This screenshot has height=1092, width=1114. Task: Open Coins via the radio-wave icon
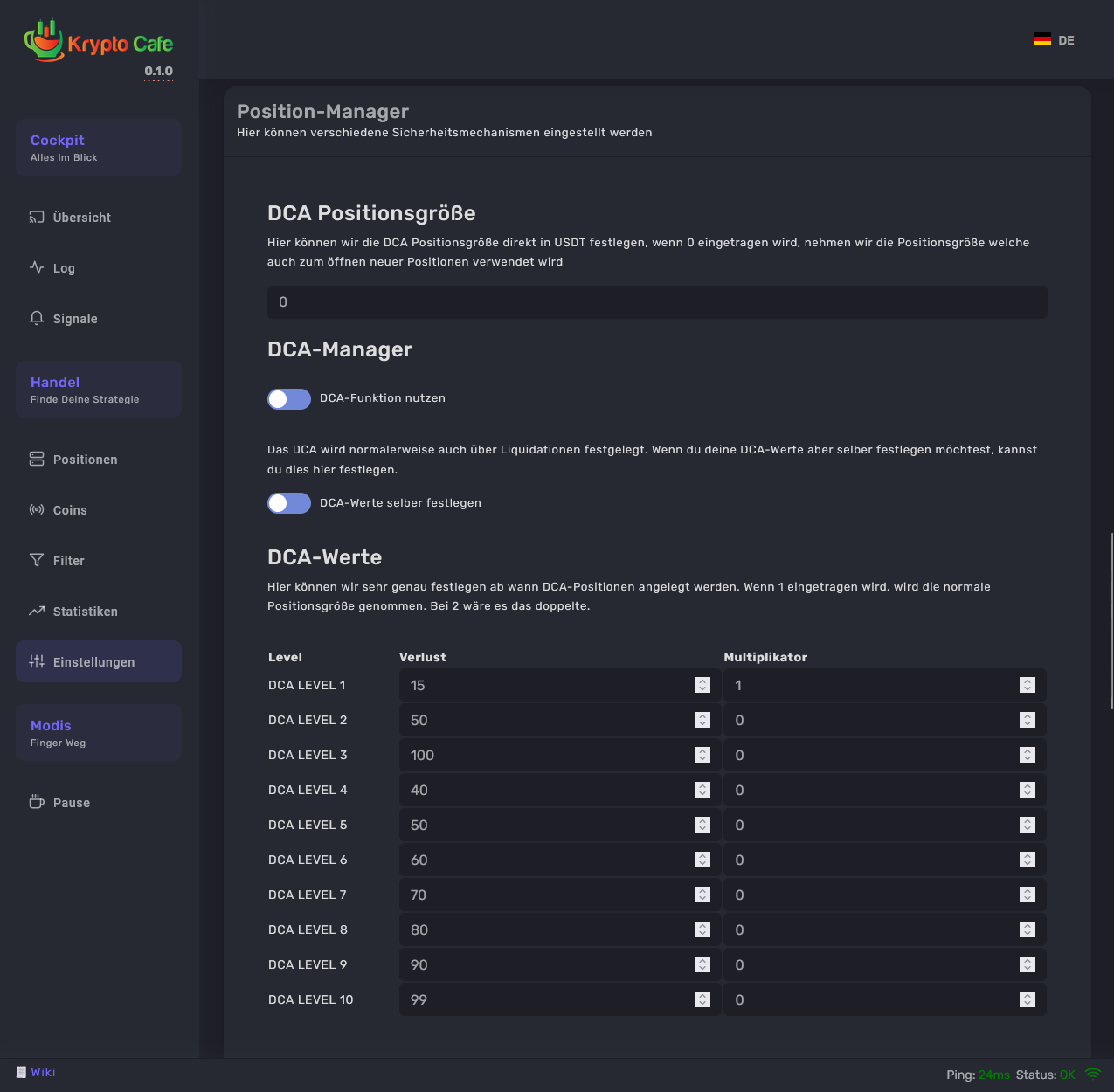pyautogui.click(x=37, y=509)
